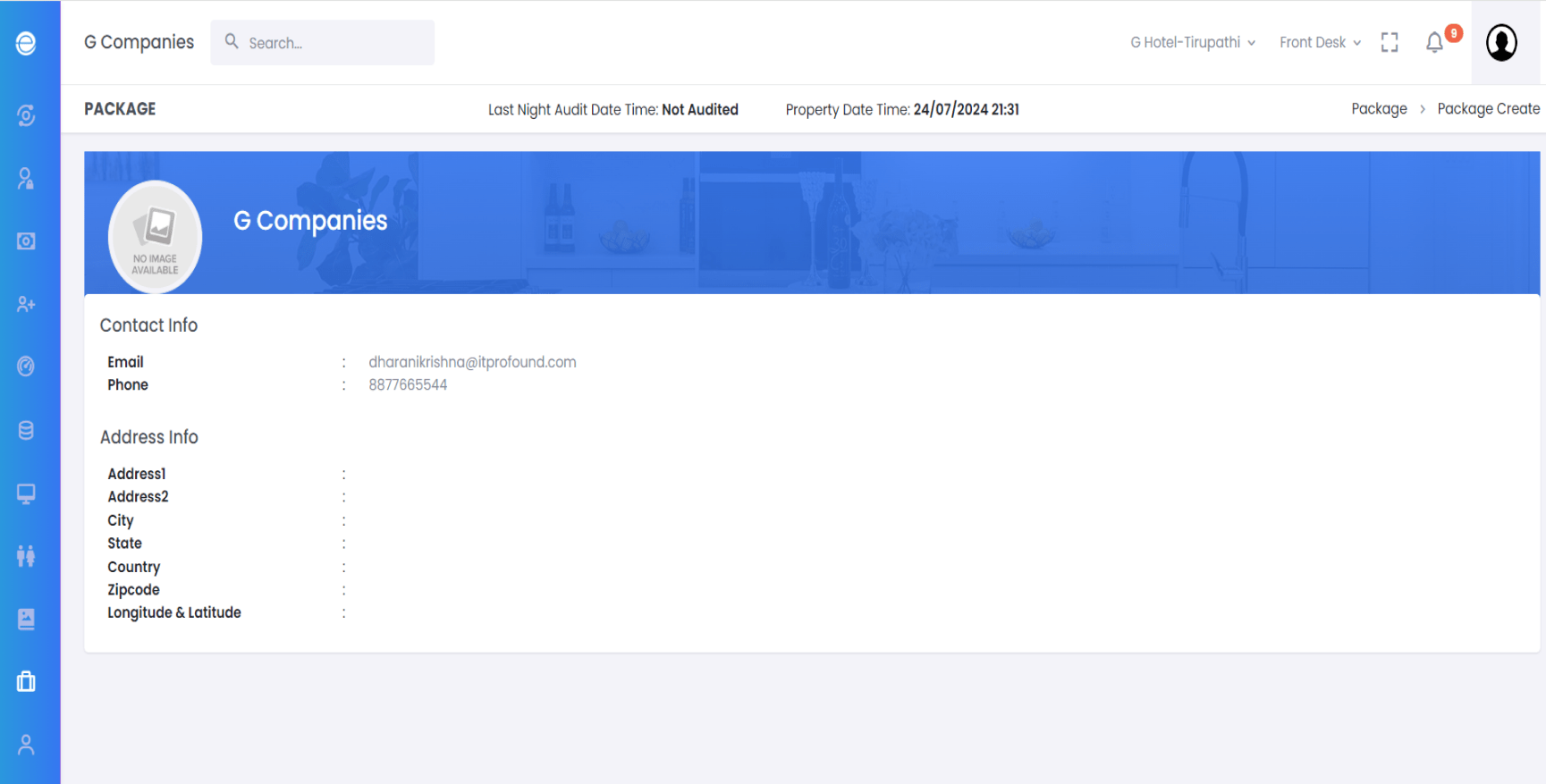Click property date 24/07/2024 21:31
This screenshot has height=784, width=1546.
coord(966,109)
